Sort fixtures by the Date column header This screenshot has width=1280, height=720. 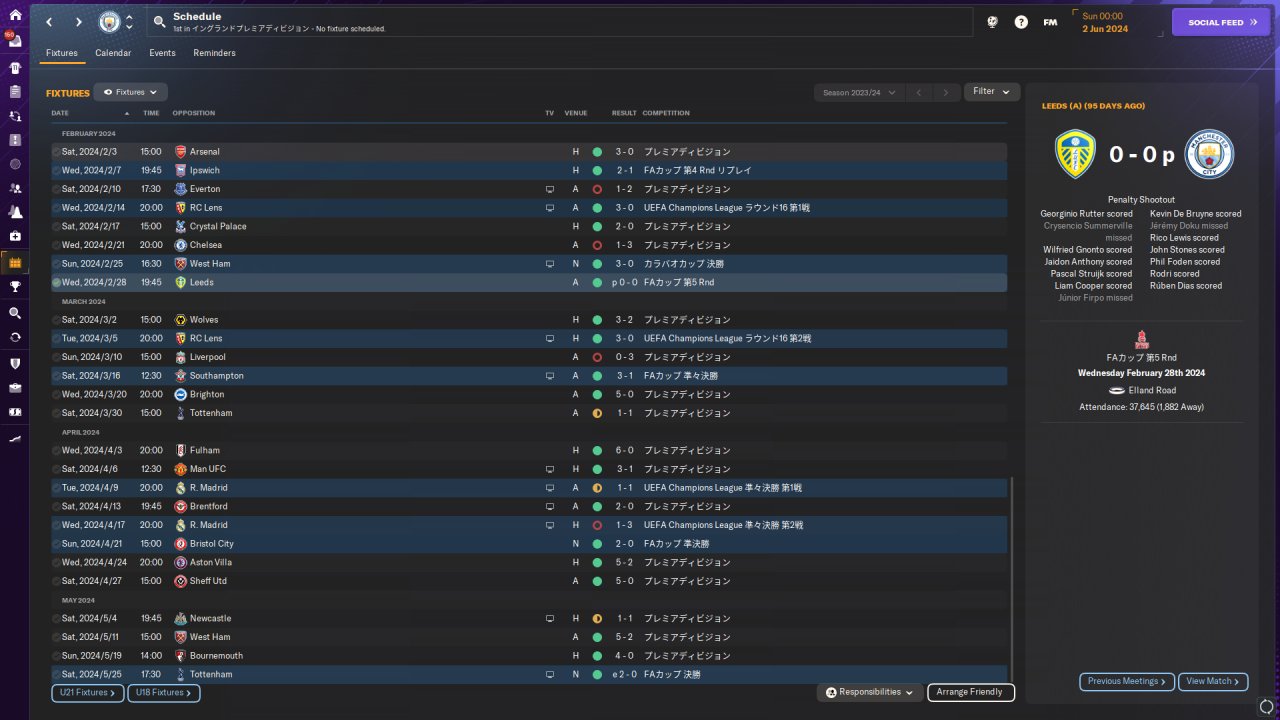point(60,113)
